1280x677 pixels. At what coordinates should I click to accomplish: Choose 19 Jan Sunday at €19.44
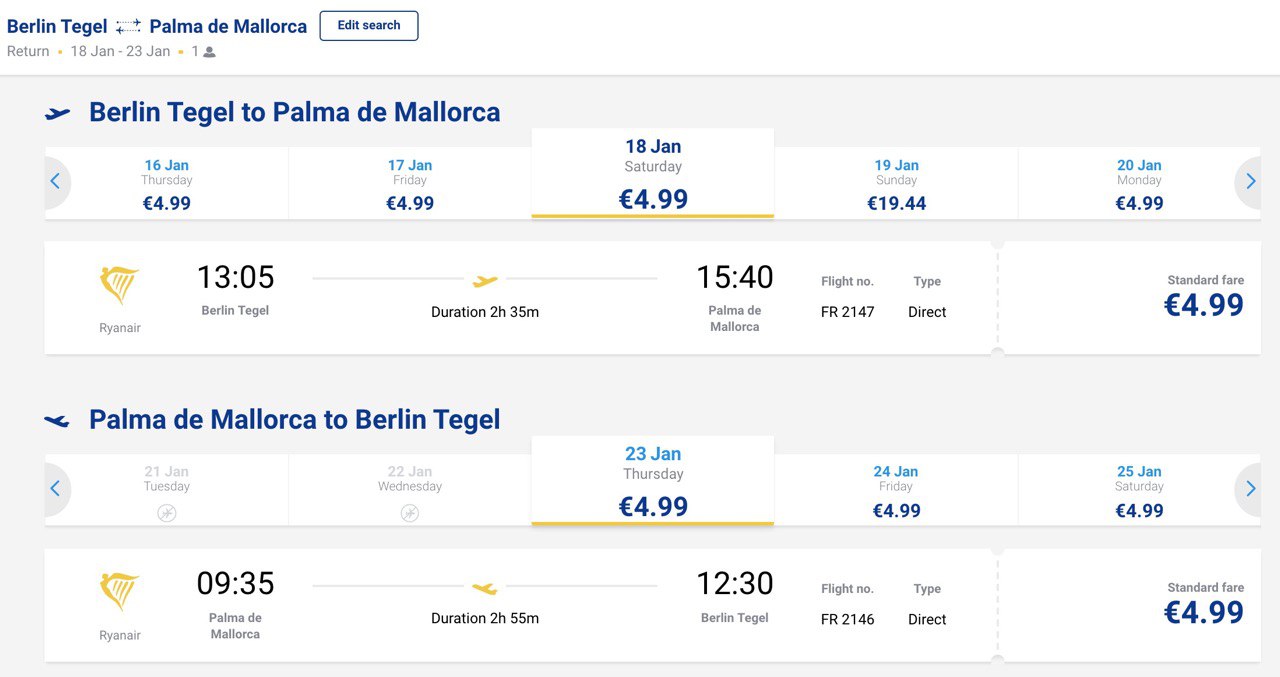tap(896, 184)
